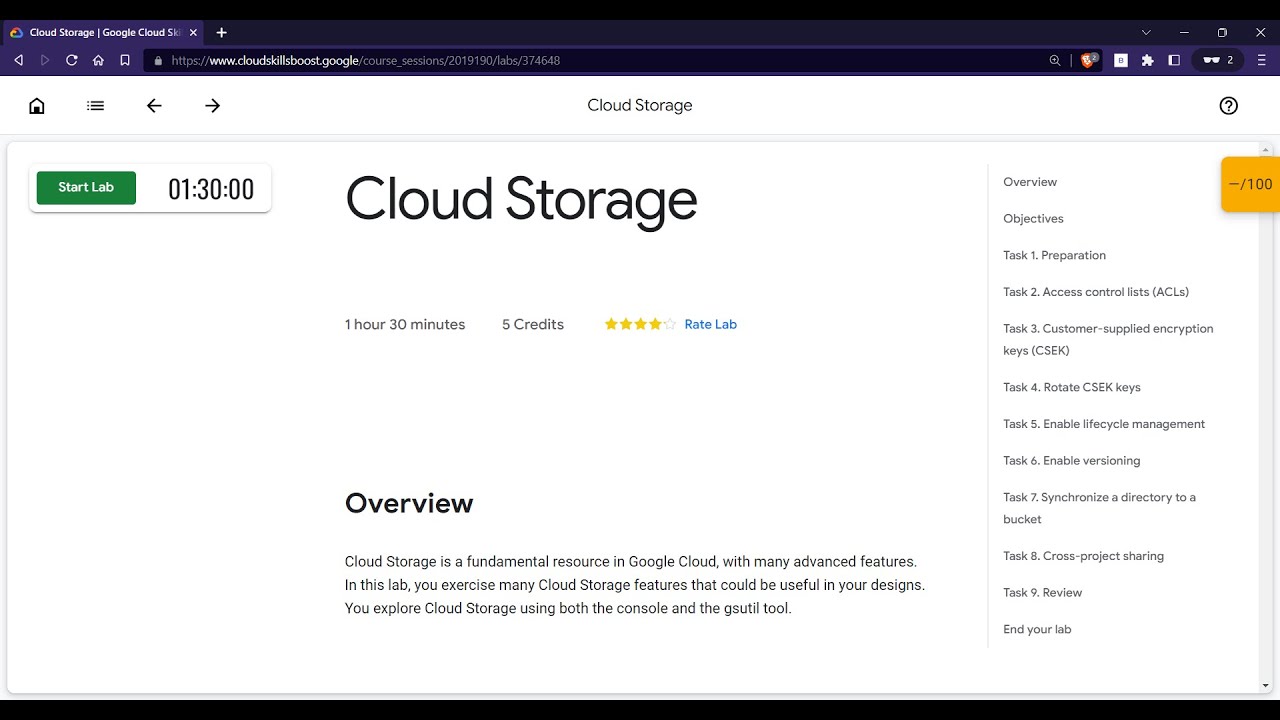The width and height of the screenshot is (1280, 720).
Task: Open the course outline list icon
Action: [x=95, y=105]
